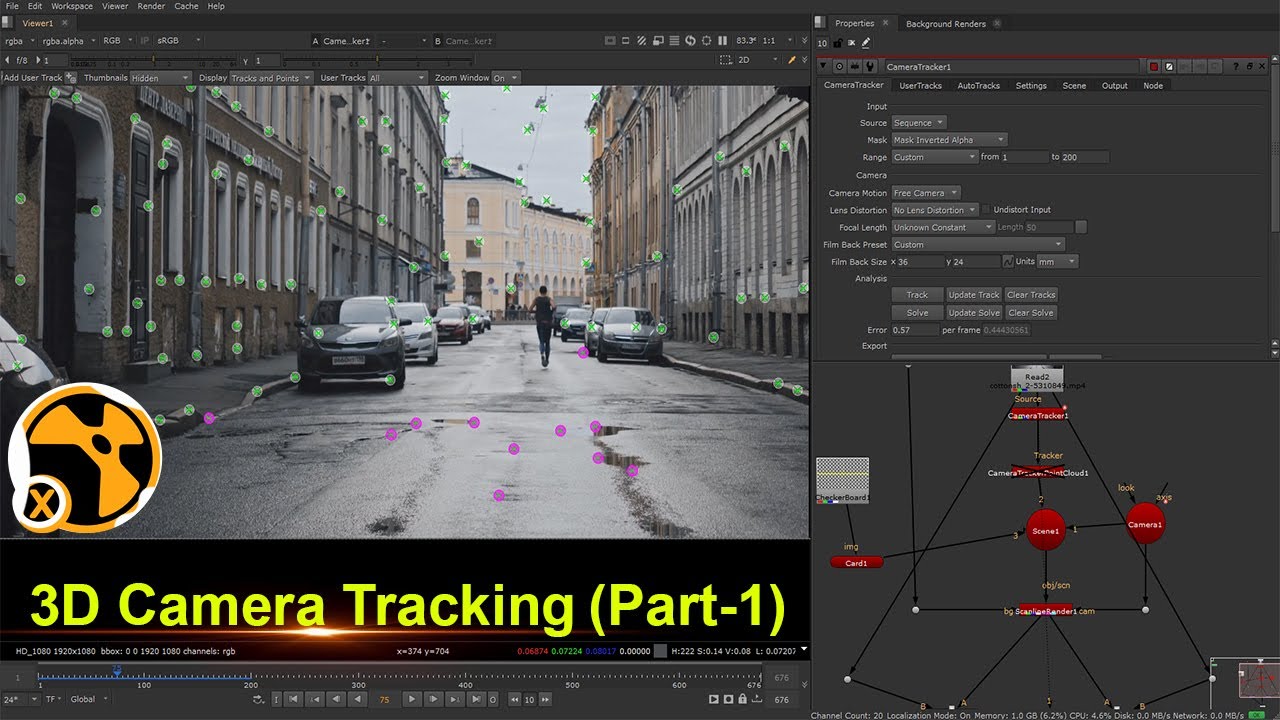Open the Workspace menu

72,6
